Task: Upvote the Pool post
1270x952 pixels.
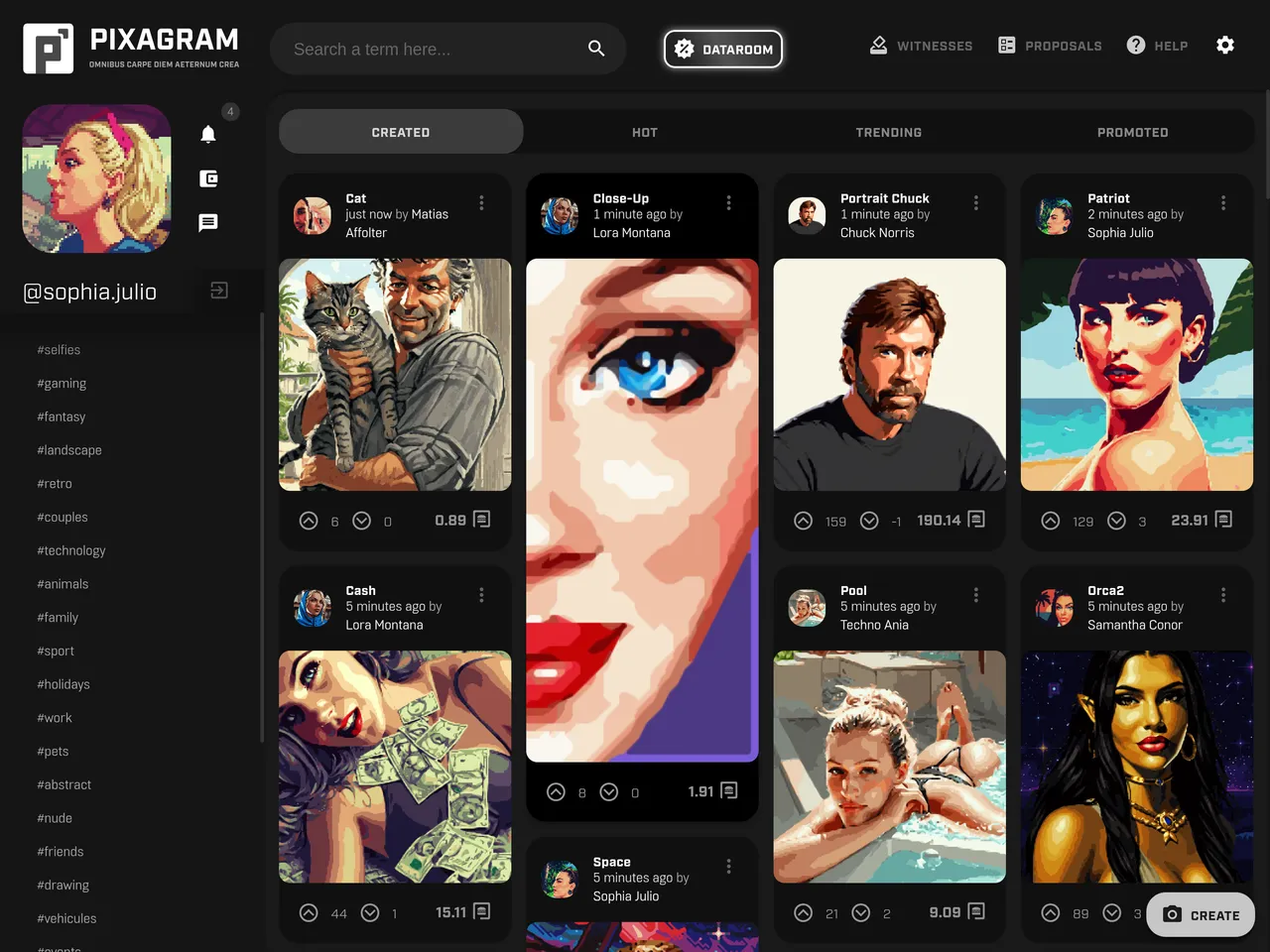Action: pyautogui.click(x=804, y=912)
